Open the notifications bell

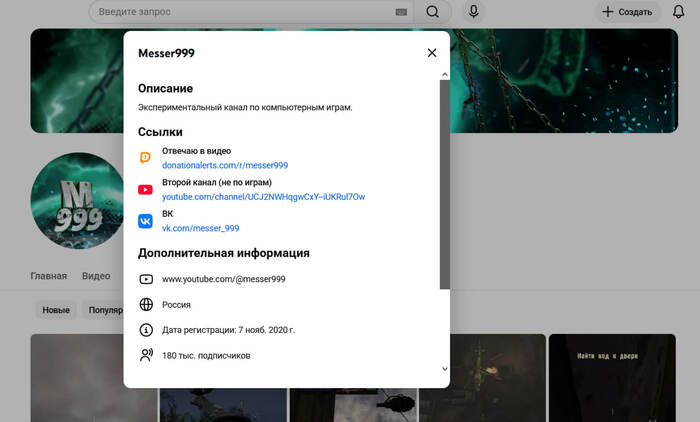(678, 12)
